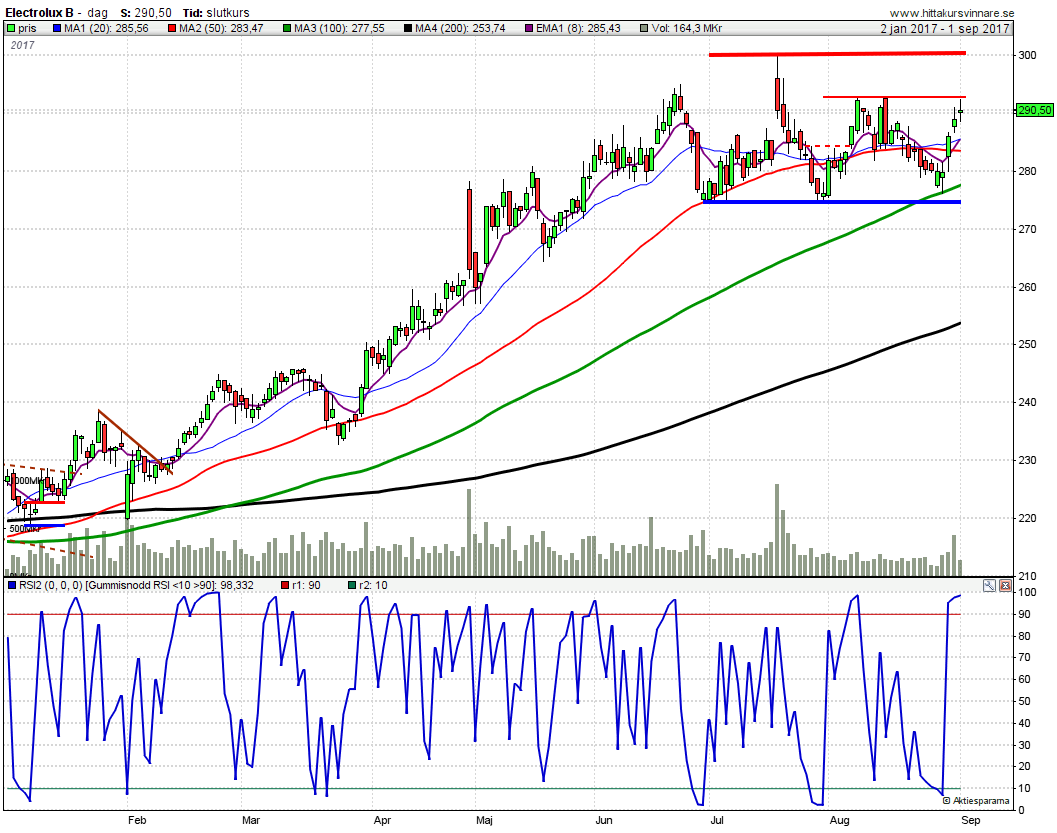Image resolution: width=1057 pixels, height=833 pixels.
Task: Click the 'Vol: 164,3 MKr' legend text
Action: [687, 28]
